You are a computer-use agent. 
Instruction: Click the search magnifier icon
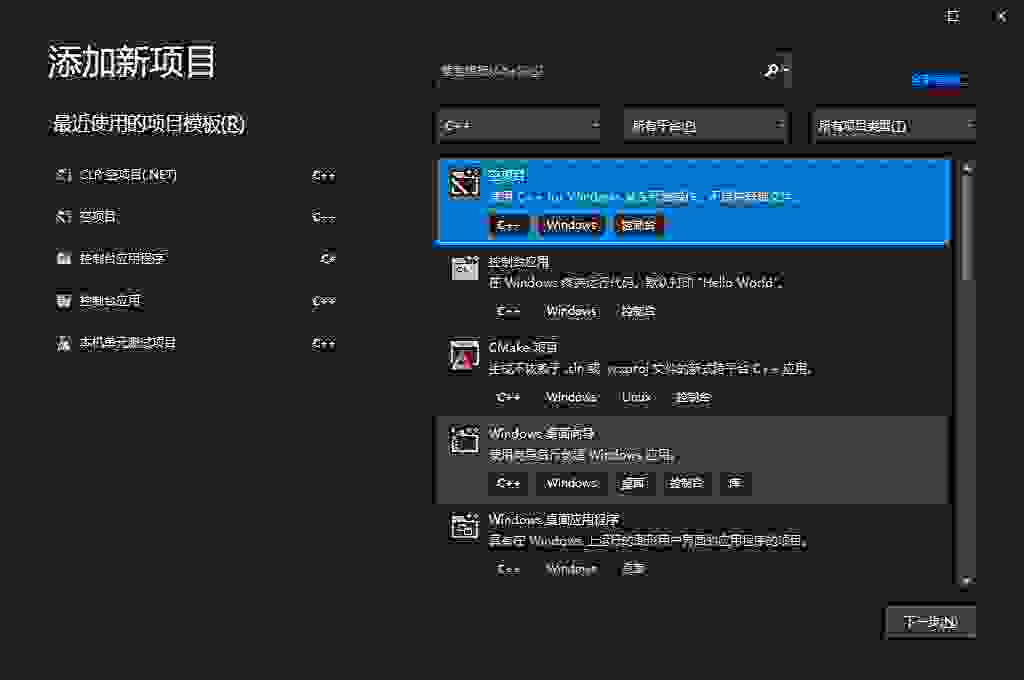coord(771,71)
